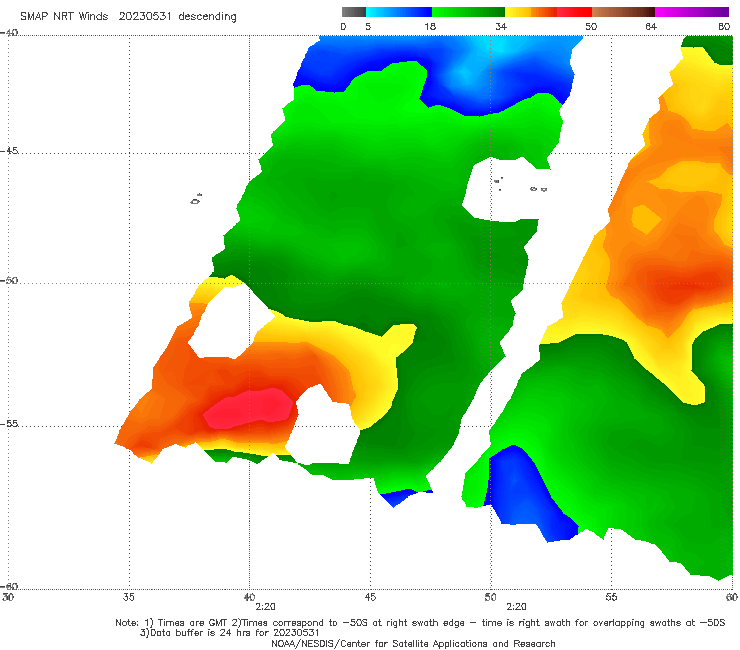Click the "-45" latitude axis label
The height and width of the screenshot is (650, 740).
[9, 151]
